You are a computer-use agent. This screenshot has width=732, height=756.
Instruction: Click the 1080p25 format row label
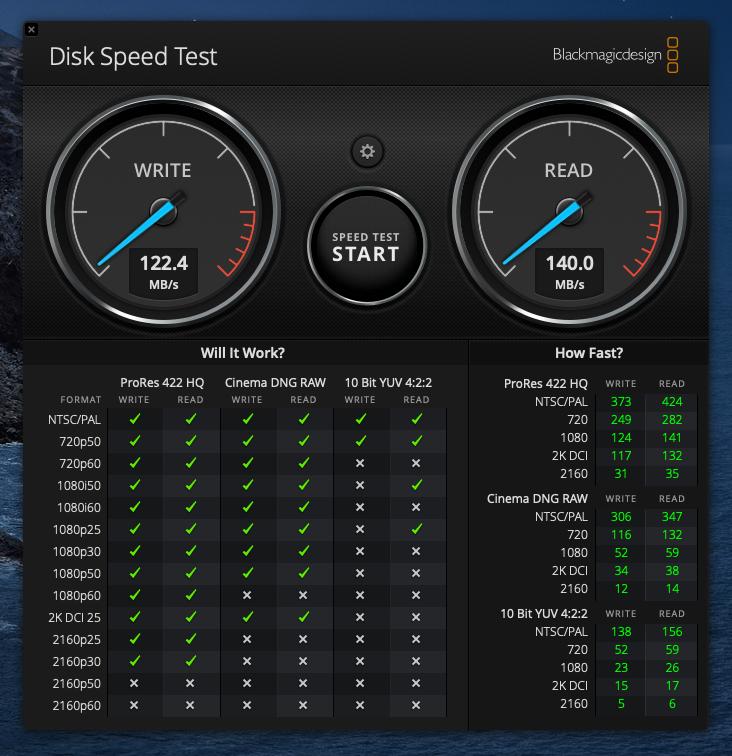[x=77, y=530]
